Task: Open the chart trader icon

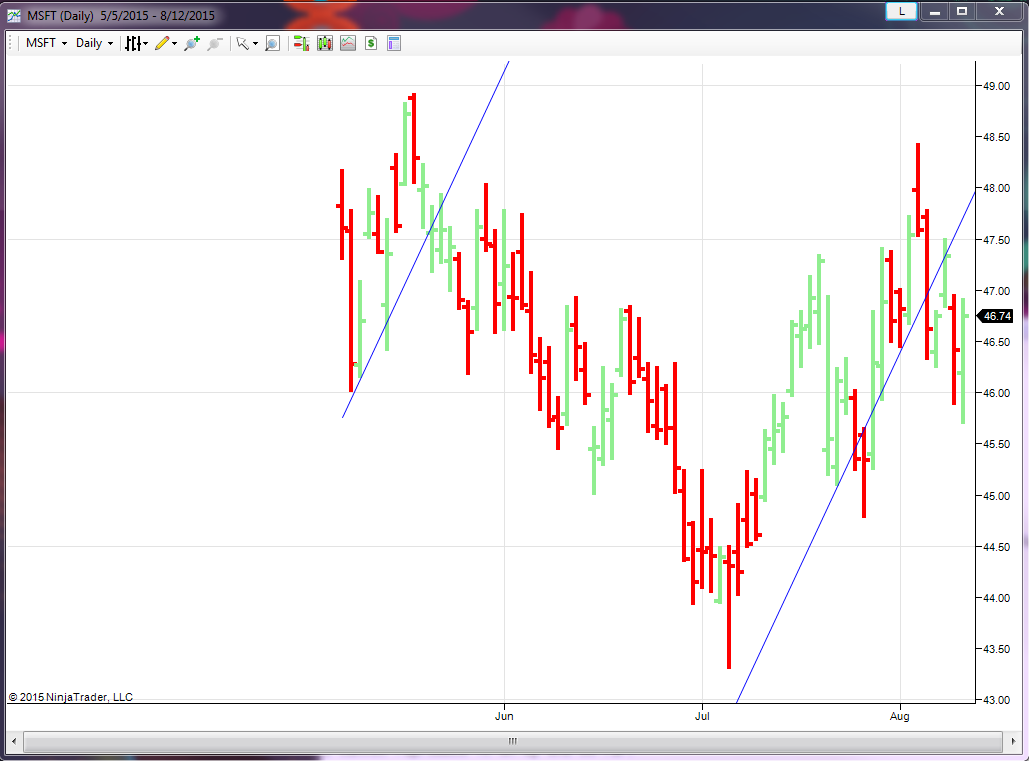Action: pos(301,43)
